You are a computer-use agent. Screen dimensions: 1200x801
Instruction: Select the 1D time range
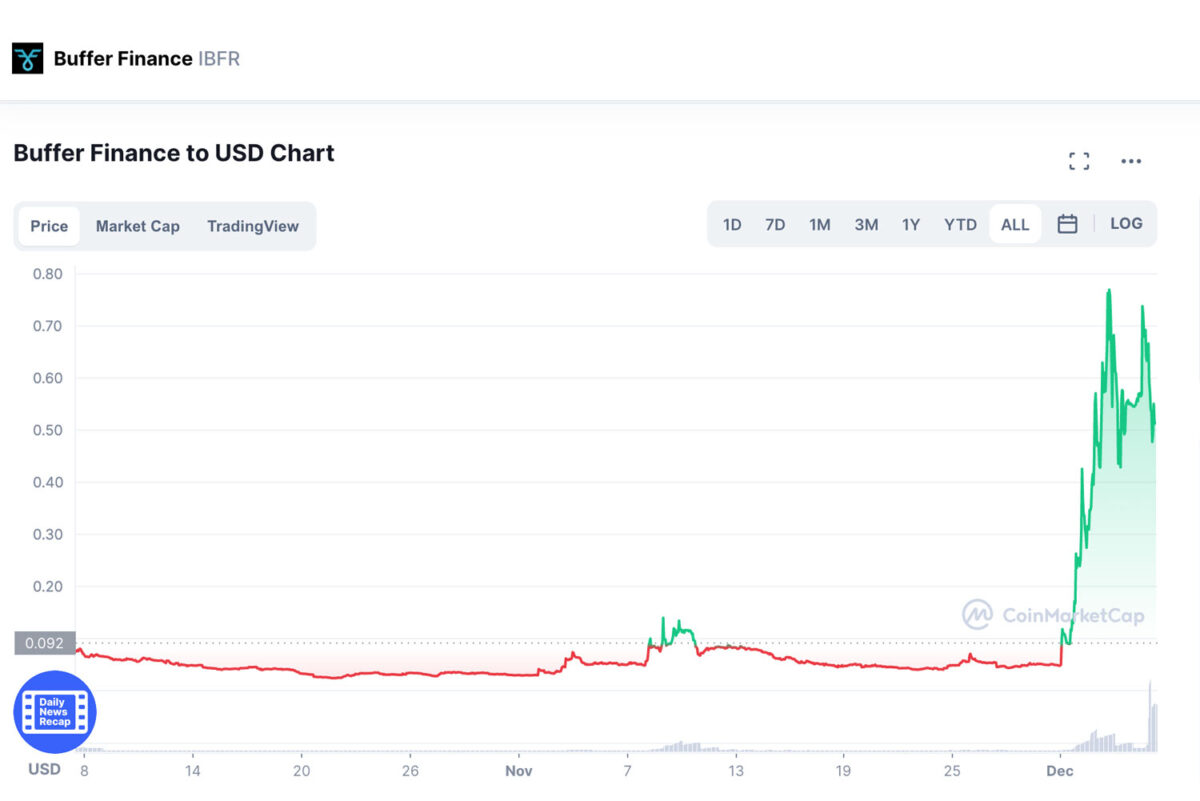coord(732,225)
